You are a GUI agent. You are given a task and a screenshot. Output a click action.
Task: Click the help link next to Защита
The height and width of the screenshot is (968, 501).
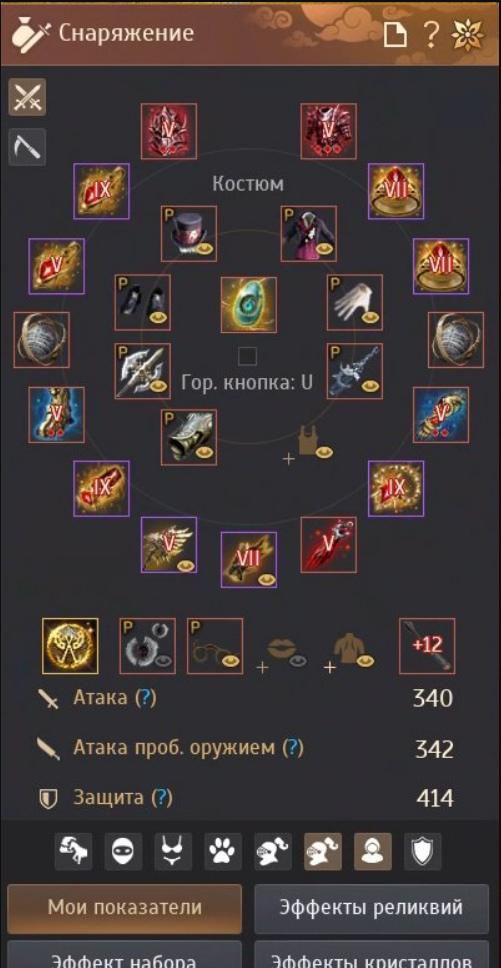162,798
